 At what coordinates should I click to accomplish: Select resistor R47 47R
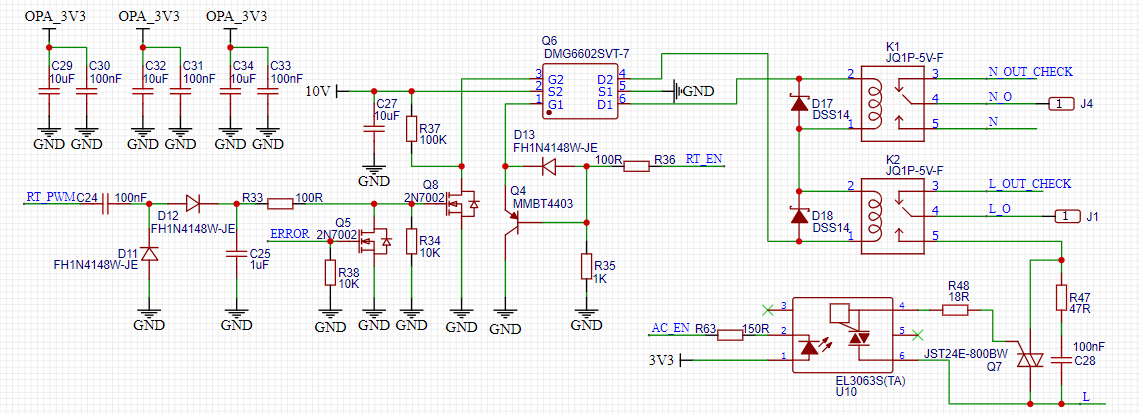1061,298
